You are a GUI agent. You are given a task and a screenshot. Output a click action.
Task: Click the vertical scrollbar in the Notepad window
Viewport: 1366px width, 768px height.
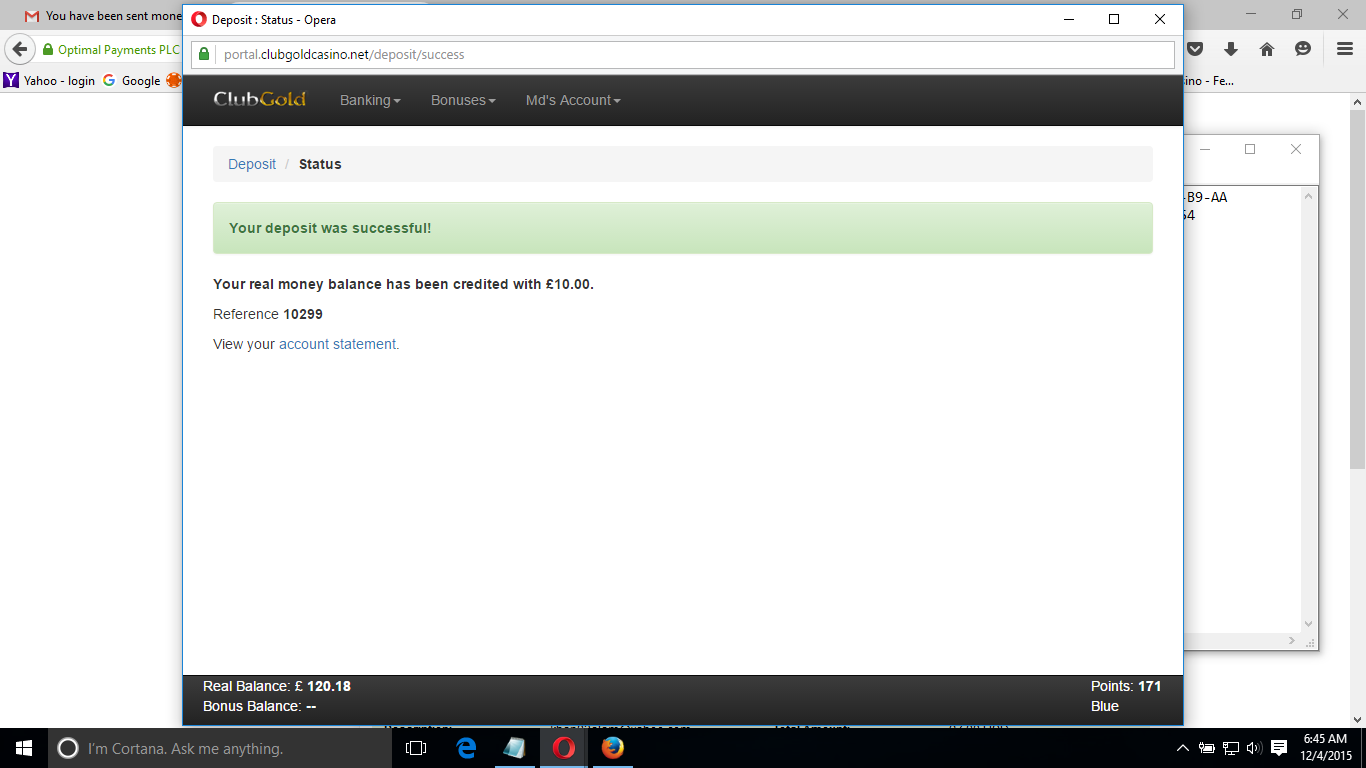click(x=1309, y=409)
